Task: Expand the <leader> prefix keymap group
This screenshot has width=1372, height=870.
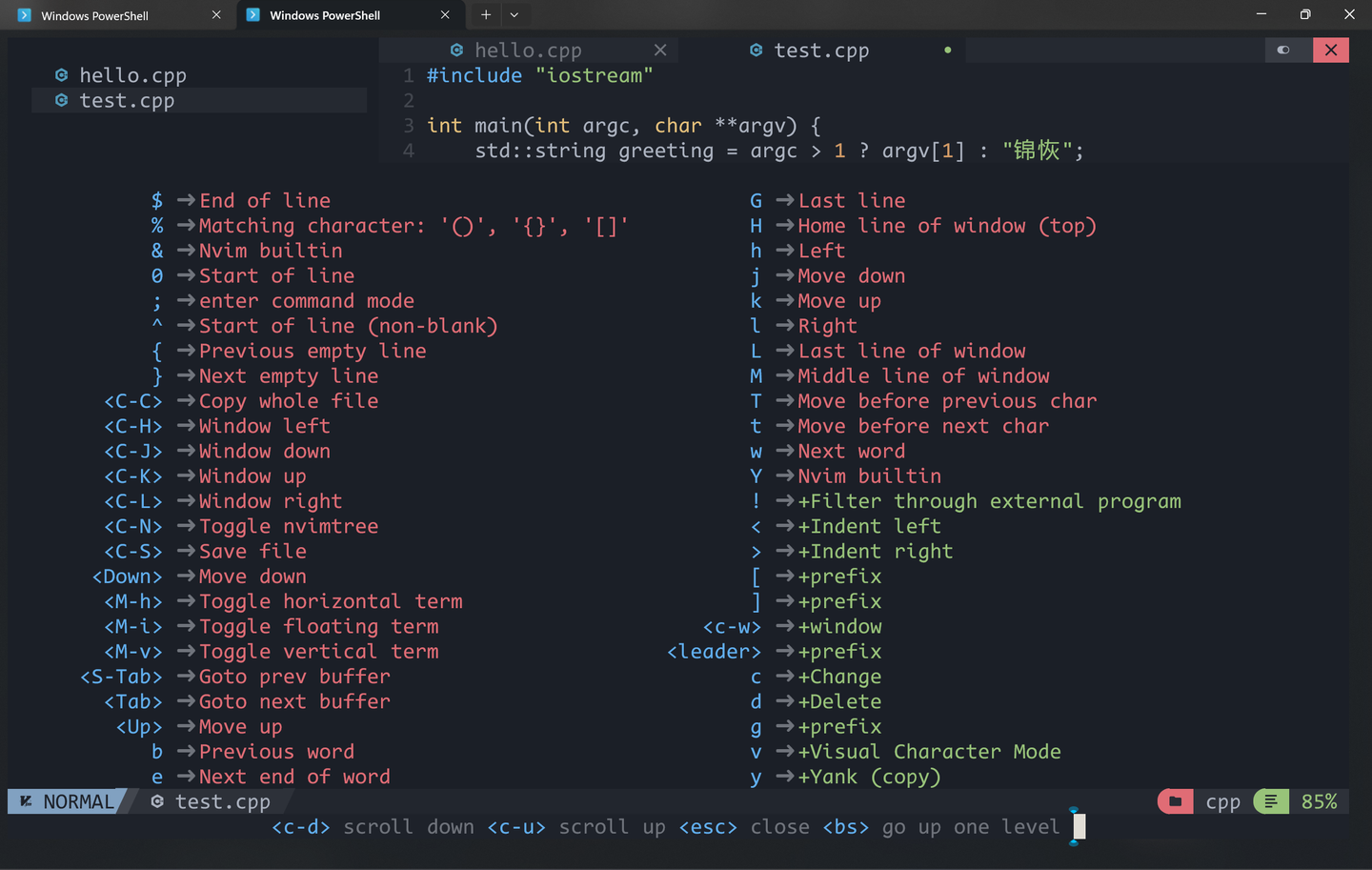Action: coord(715,651)
